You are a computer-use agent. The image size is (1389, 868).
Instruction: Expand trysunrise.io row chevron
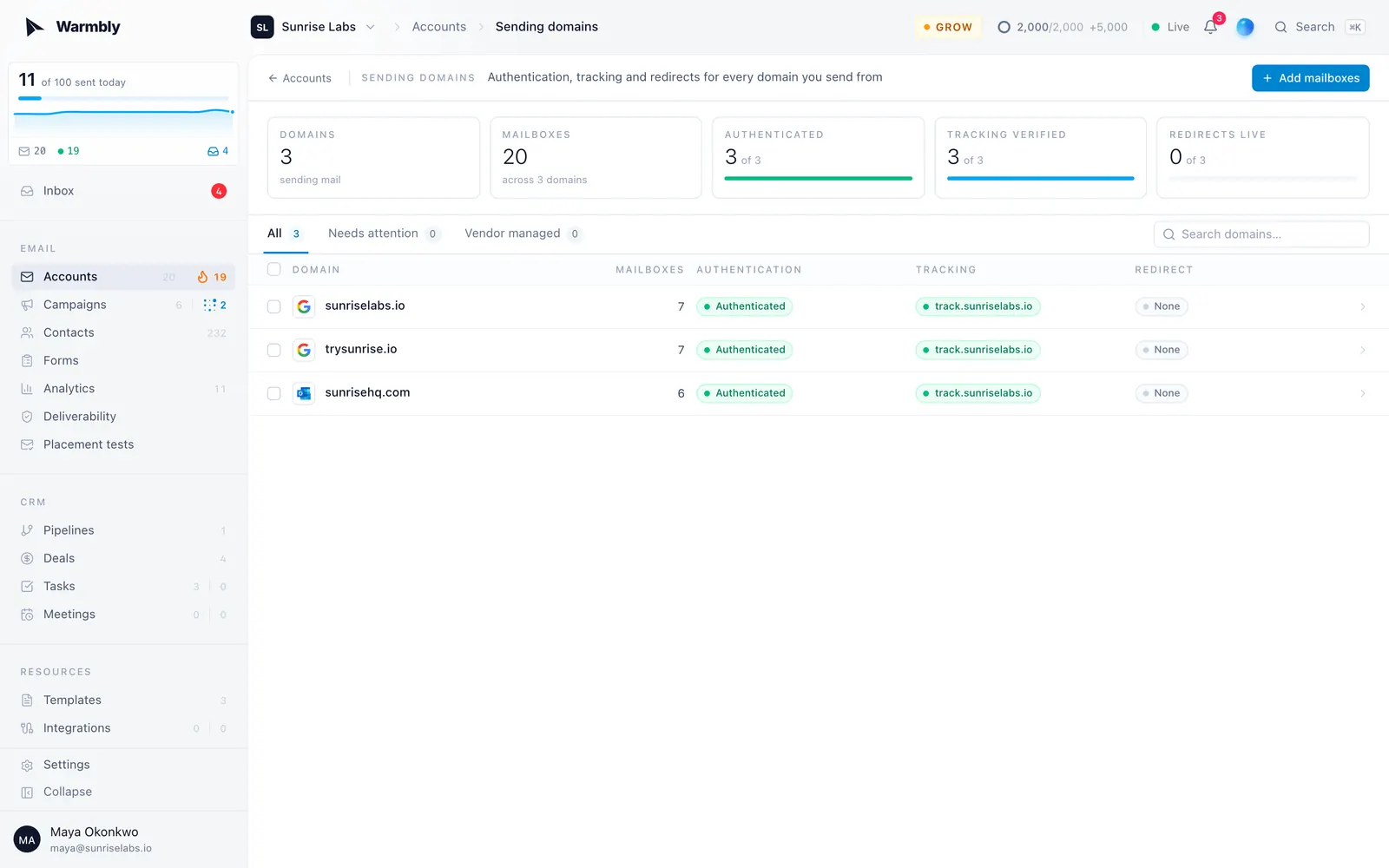pyautogui.click(x=1362, y=350)
